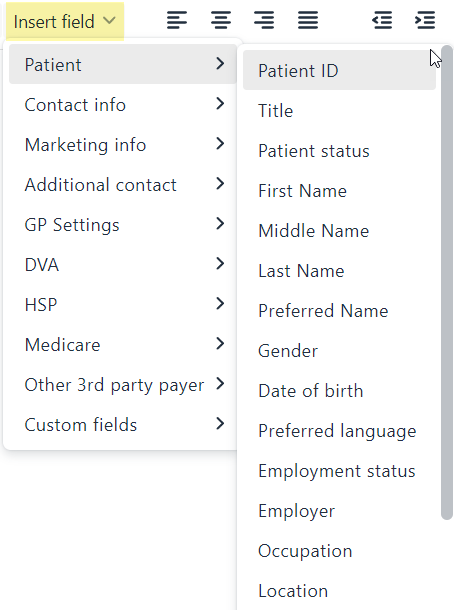This screenshot has height=610, width=454.
Task: Open the Other 3rd party payer submenu
Action: (123, 385)
